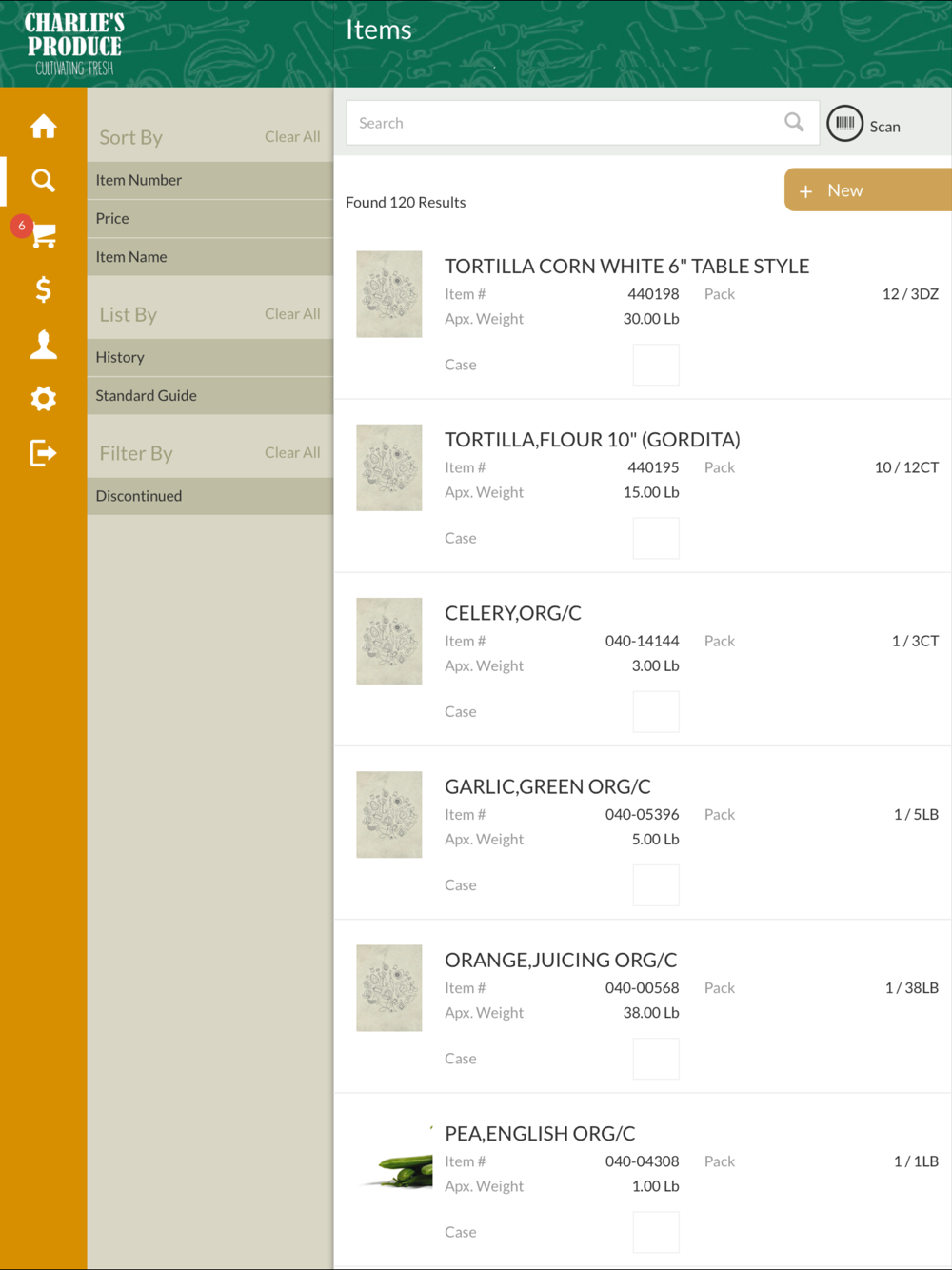Sort by Item Number
The width and height of the screenshot is (952, 1270).
pos(209,180)
